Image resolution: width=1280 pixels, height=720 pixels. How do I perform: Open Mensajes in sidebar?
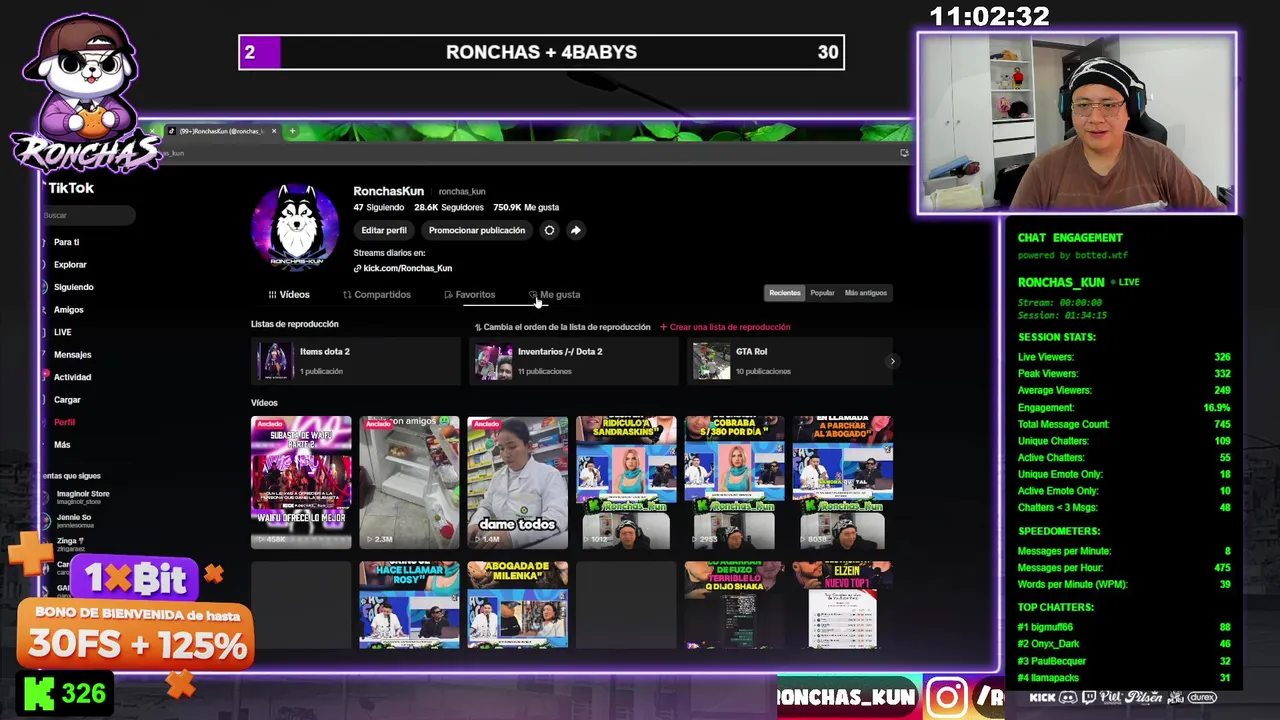72,355
